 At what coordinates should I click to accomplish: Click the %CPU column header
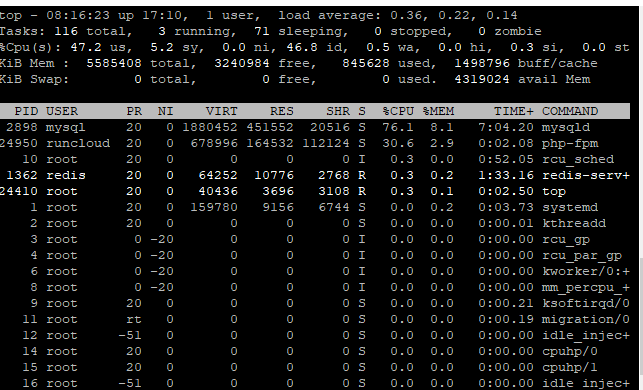coord(398,112)
